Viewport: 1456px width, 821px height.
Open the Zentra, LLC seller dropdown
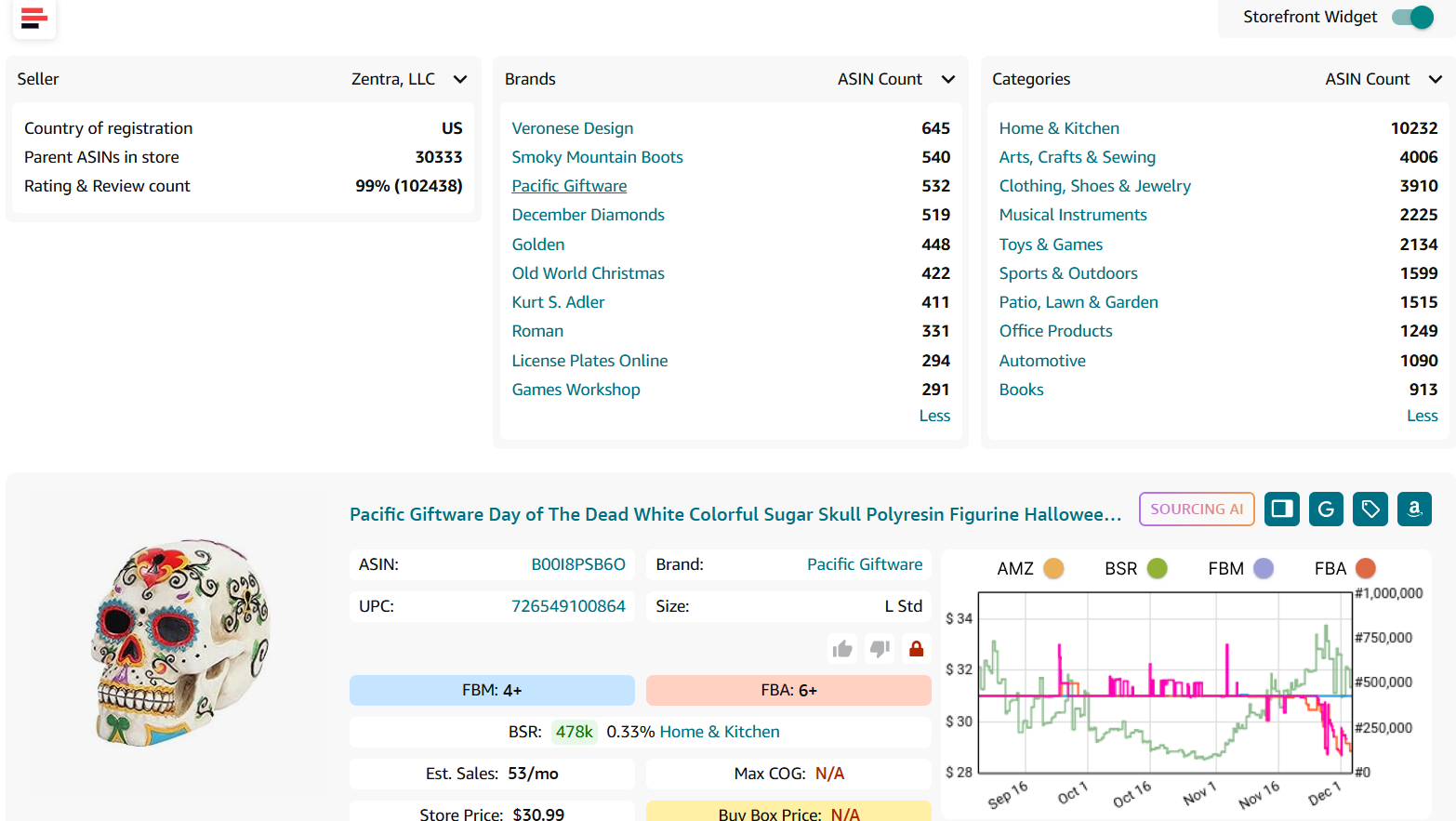460,79
